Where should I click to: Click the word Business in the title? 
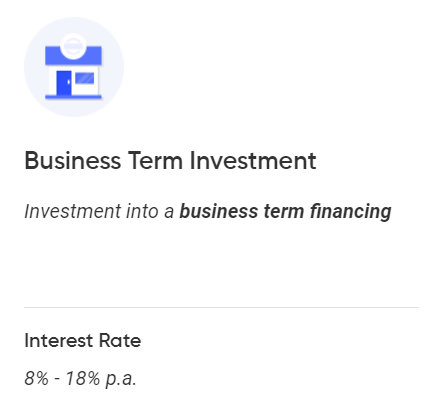point(73,161)
